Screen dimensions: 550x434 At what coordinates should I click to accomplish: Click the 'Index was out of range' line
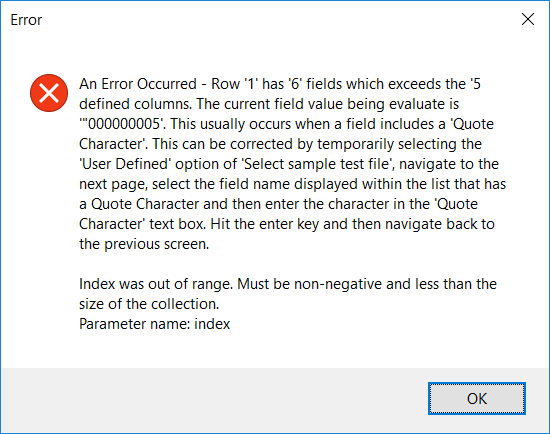(x=288, y=284)
